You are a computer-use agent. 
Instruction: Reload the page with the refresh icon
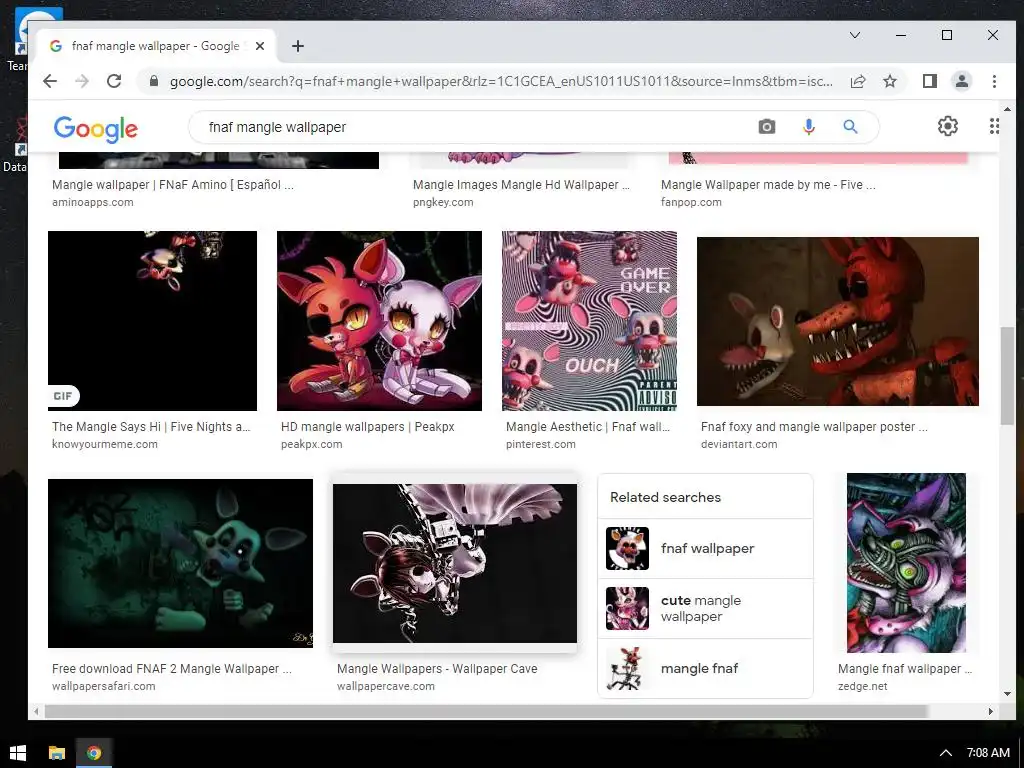point(114,81)
